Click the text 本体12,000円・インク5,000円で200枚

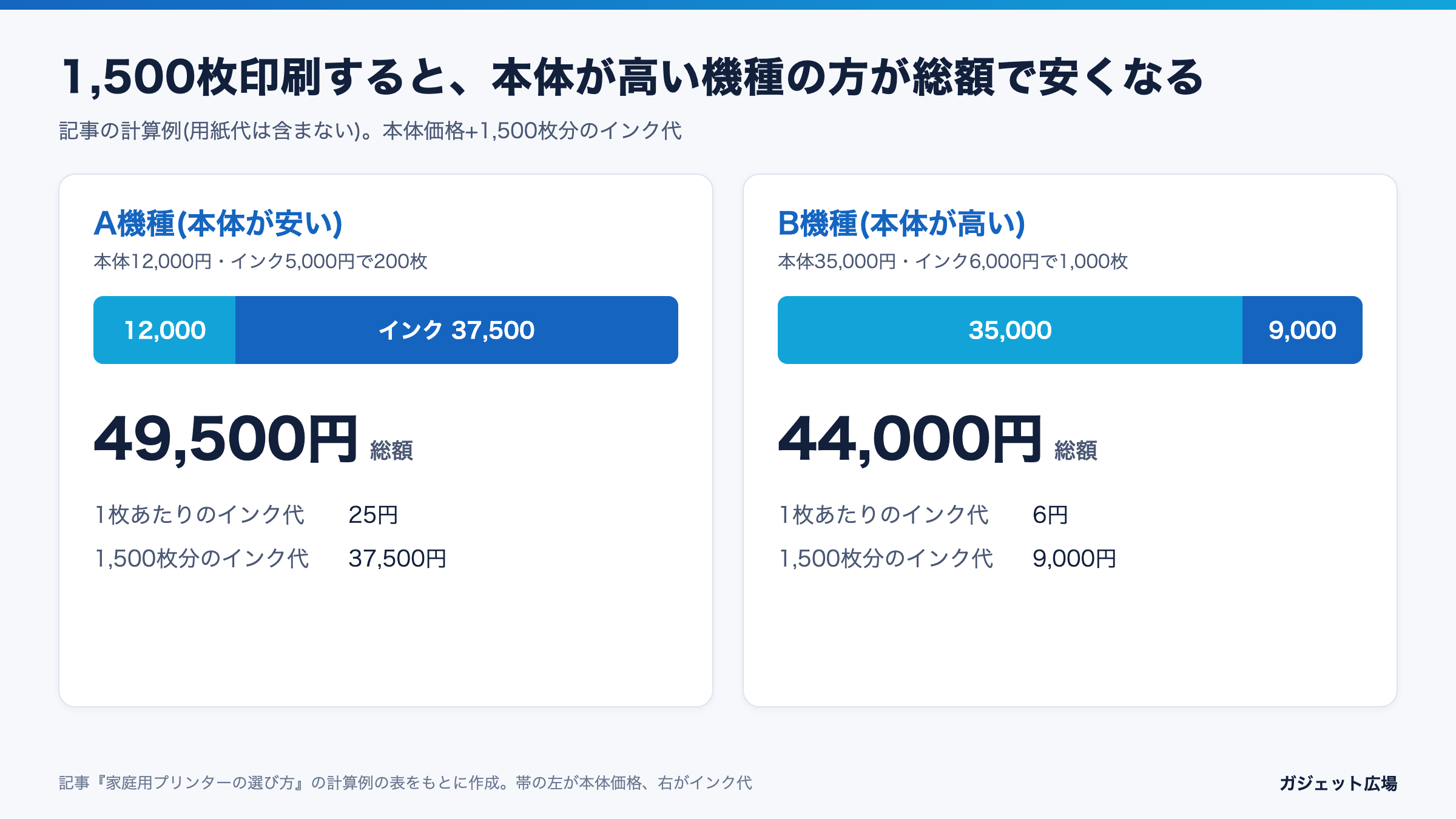point(261,261)
